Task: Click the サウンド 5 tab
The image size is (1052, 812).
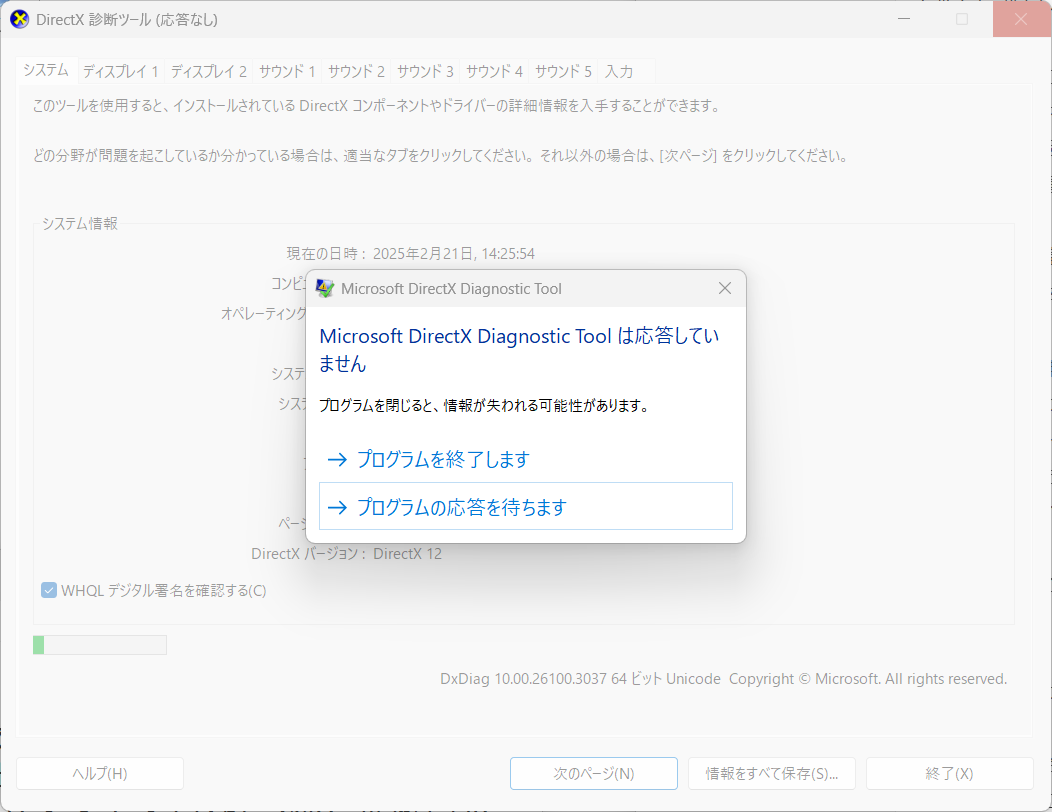Action: pos(563,71)
